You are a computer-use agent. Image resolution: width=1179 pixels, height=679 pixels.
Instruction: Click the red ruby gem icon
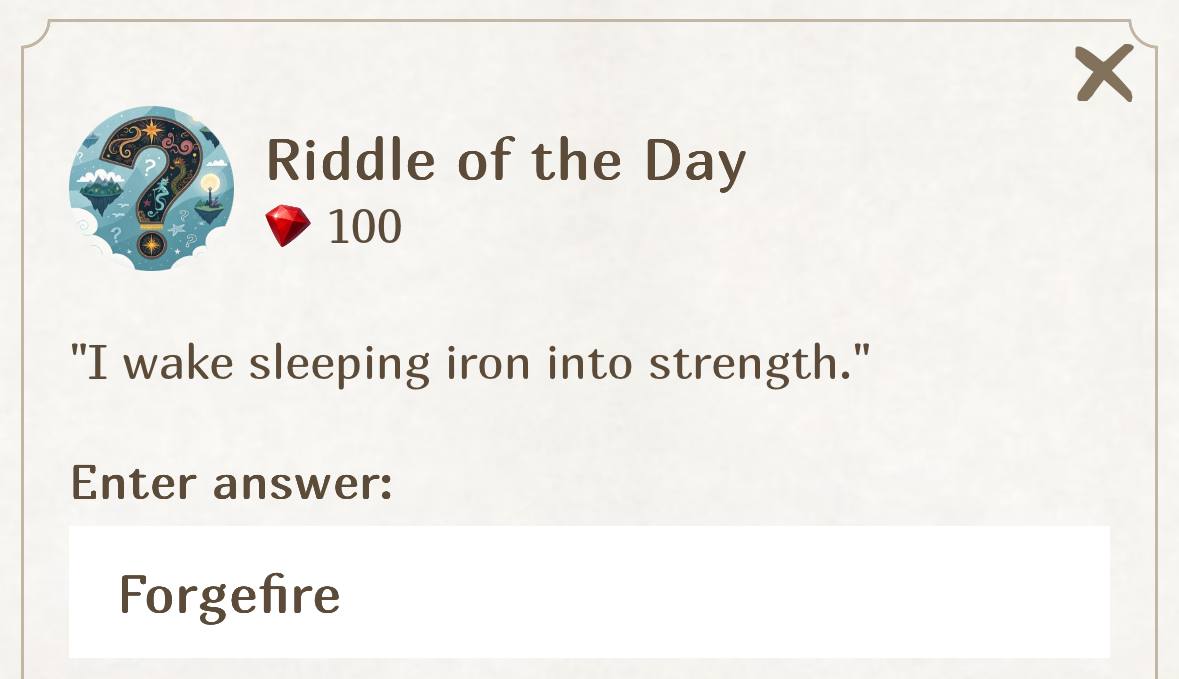(x=288, y=226)
